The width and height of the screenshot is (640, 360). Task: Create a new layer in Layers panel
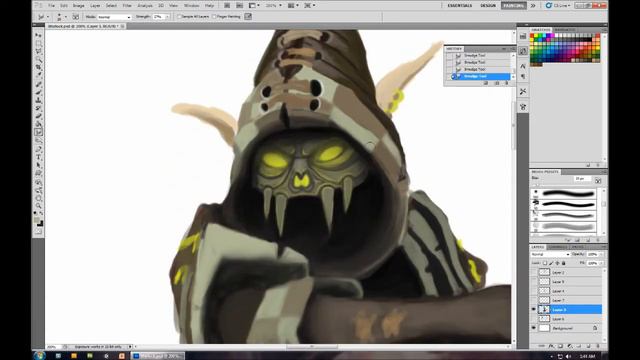[588, 346]
